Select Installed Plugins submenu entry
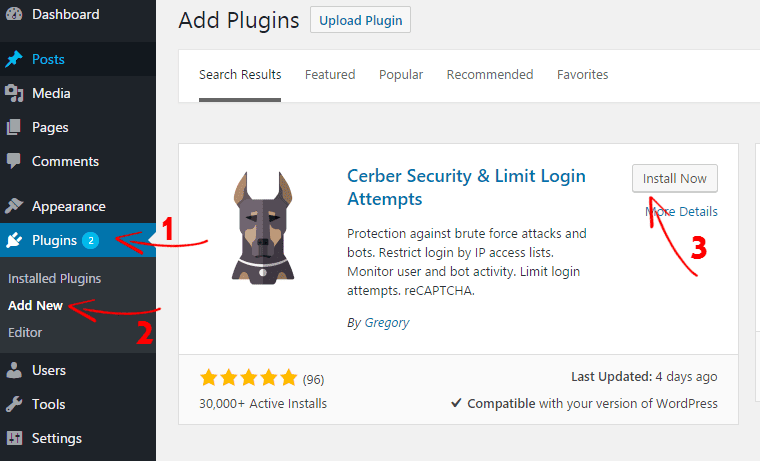This screenshot has height=461, width=760. pos(54,278)
